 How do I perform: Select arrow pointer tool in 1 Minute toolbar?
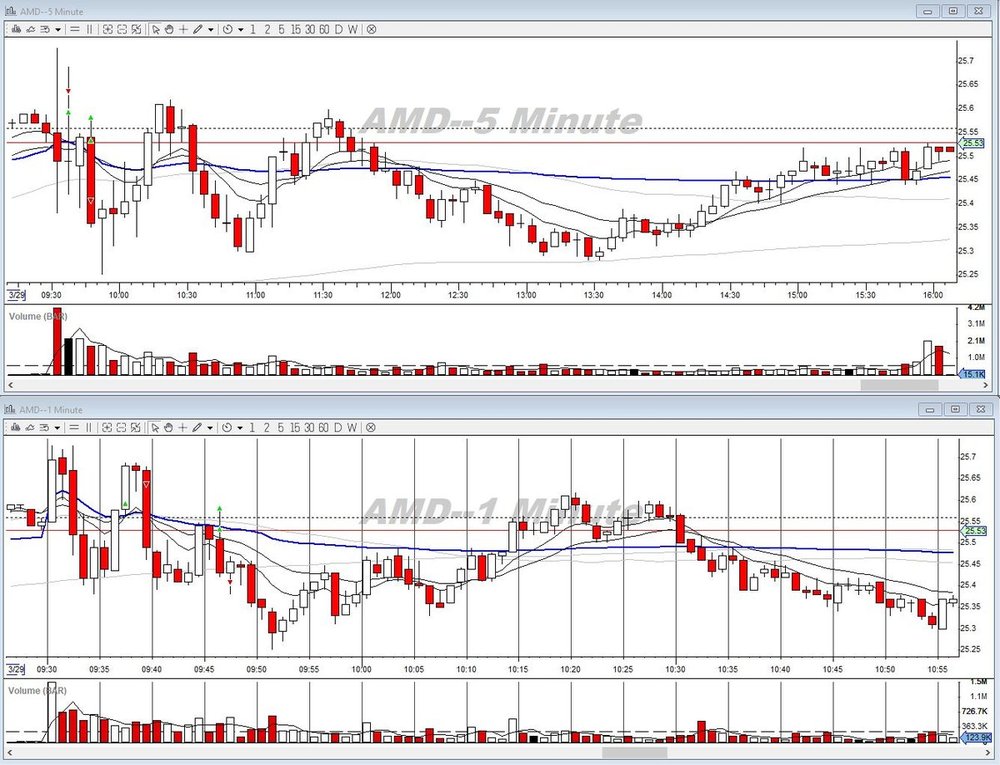(155, 427)
